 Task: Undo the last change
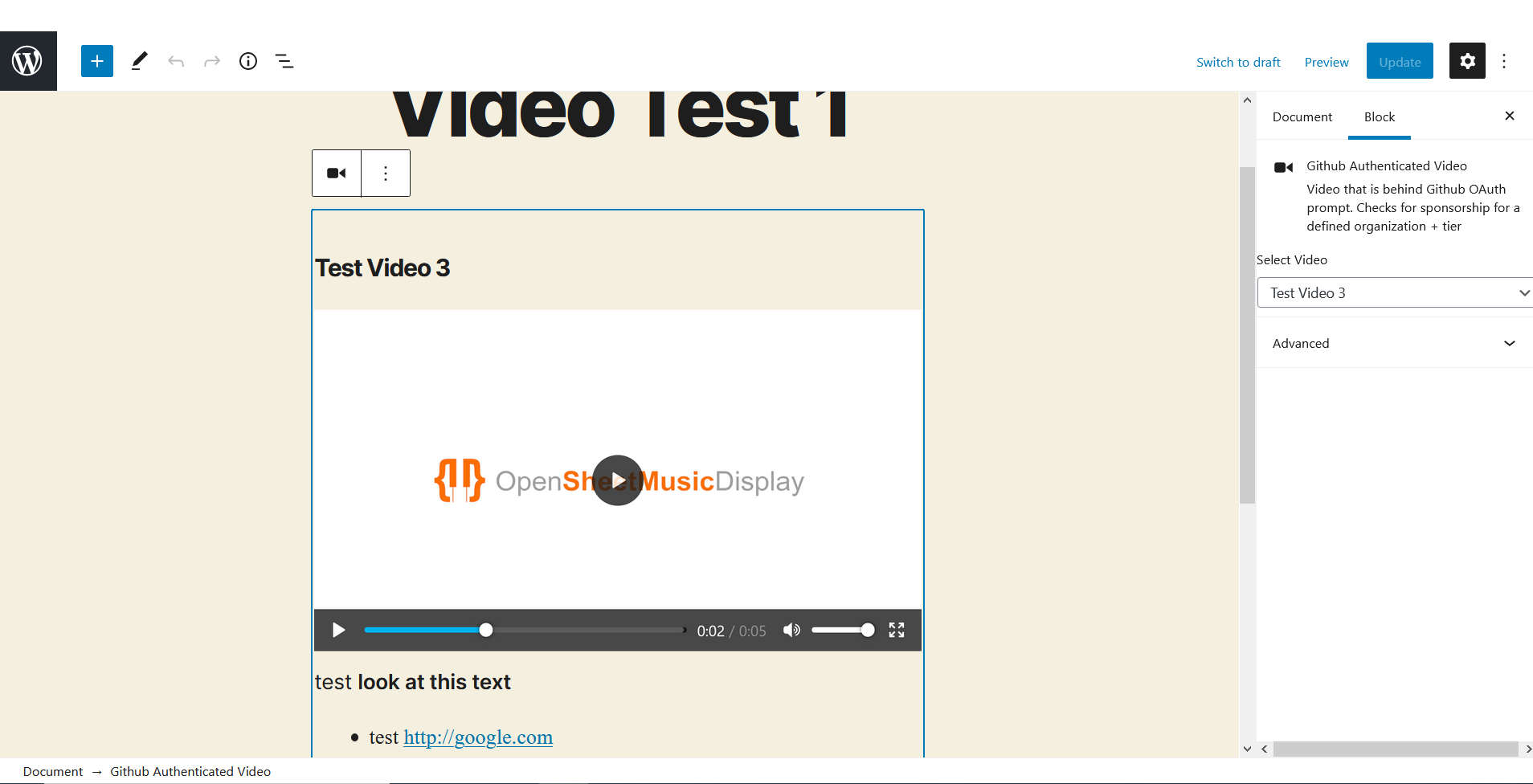[x=176, y=61]
